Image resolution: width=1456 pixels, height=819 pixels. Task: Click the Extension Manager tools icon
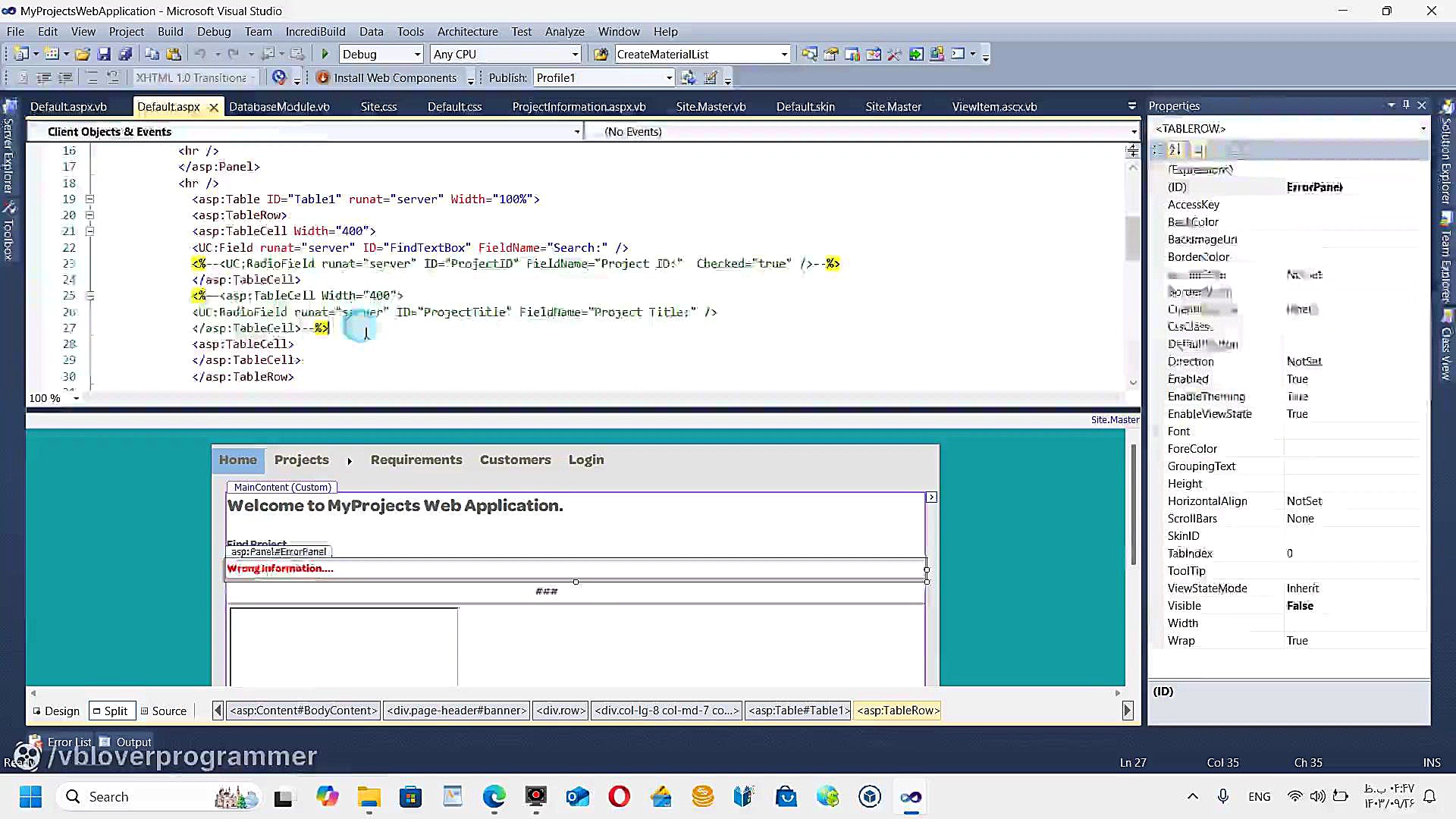(x=894, y=54)
